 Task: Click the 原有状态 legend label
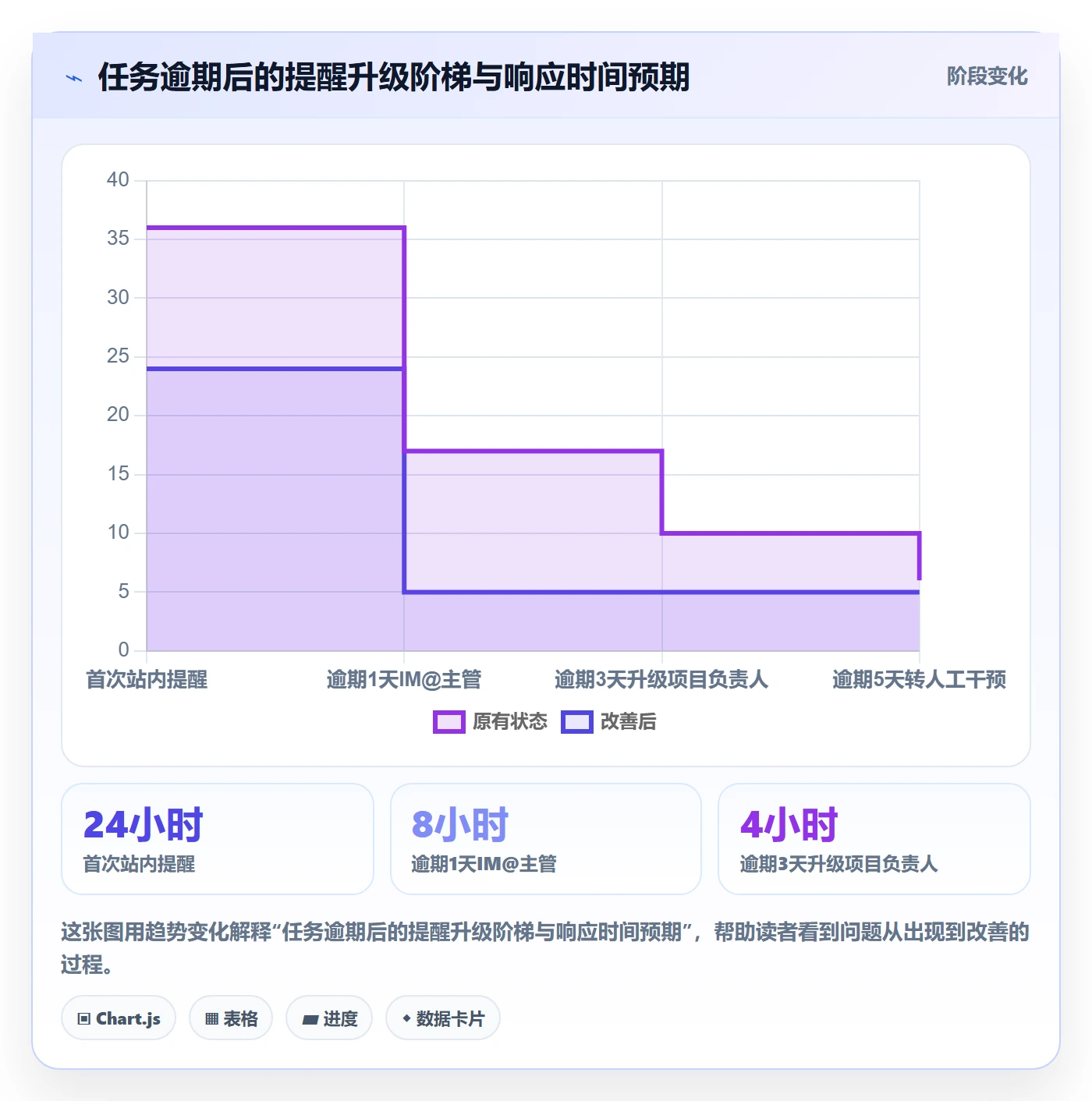[x=510, y=722]
